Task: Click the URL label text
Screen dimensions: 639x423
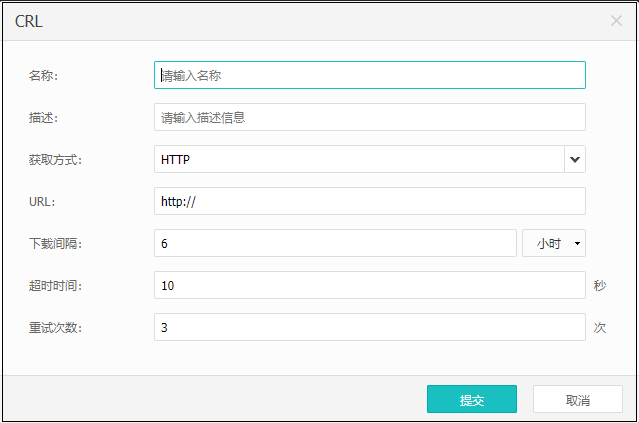Action: tap(42, 201)
